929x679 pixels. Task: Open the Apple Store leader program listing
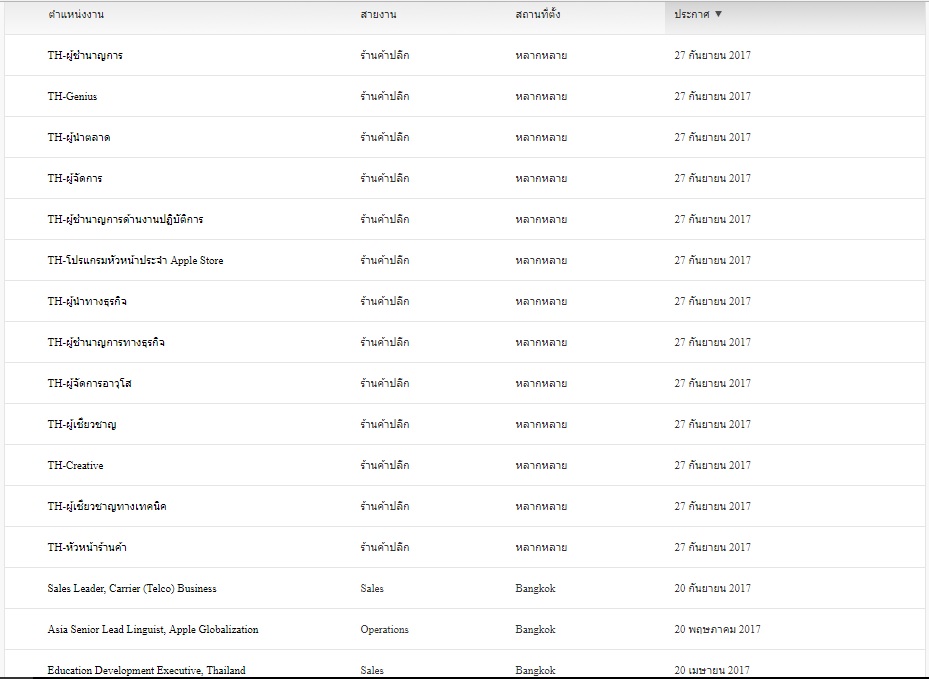135,261
